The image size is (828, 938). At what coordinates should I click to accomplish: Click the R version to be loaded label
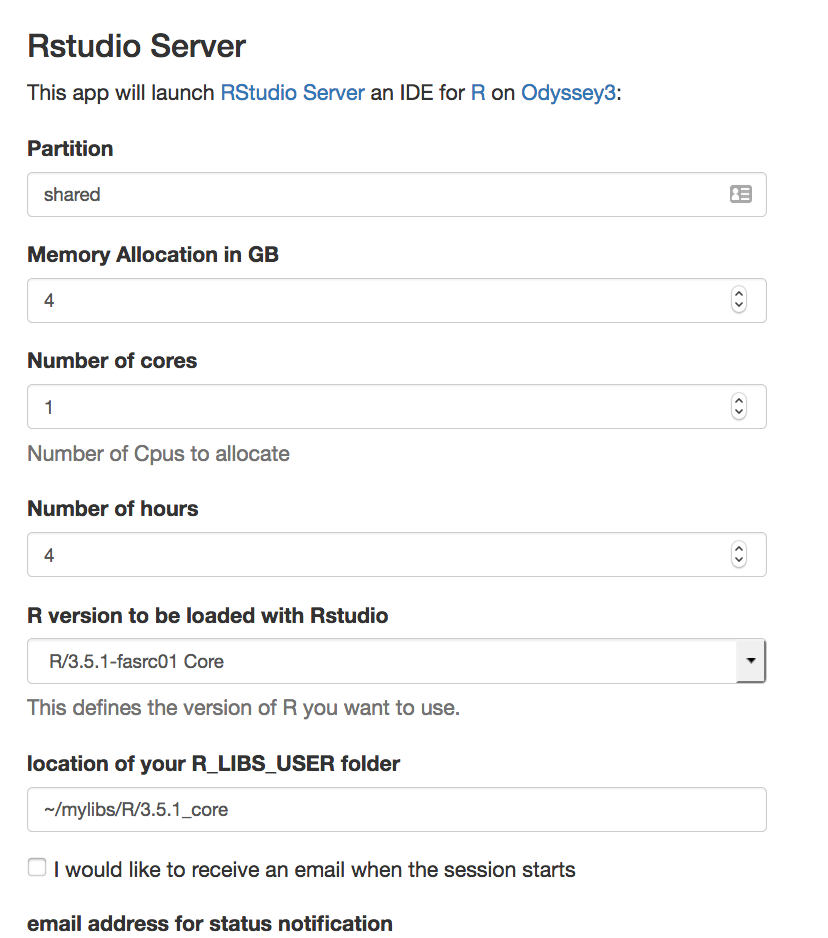[x=208, y=616]
